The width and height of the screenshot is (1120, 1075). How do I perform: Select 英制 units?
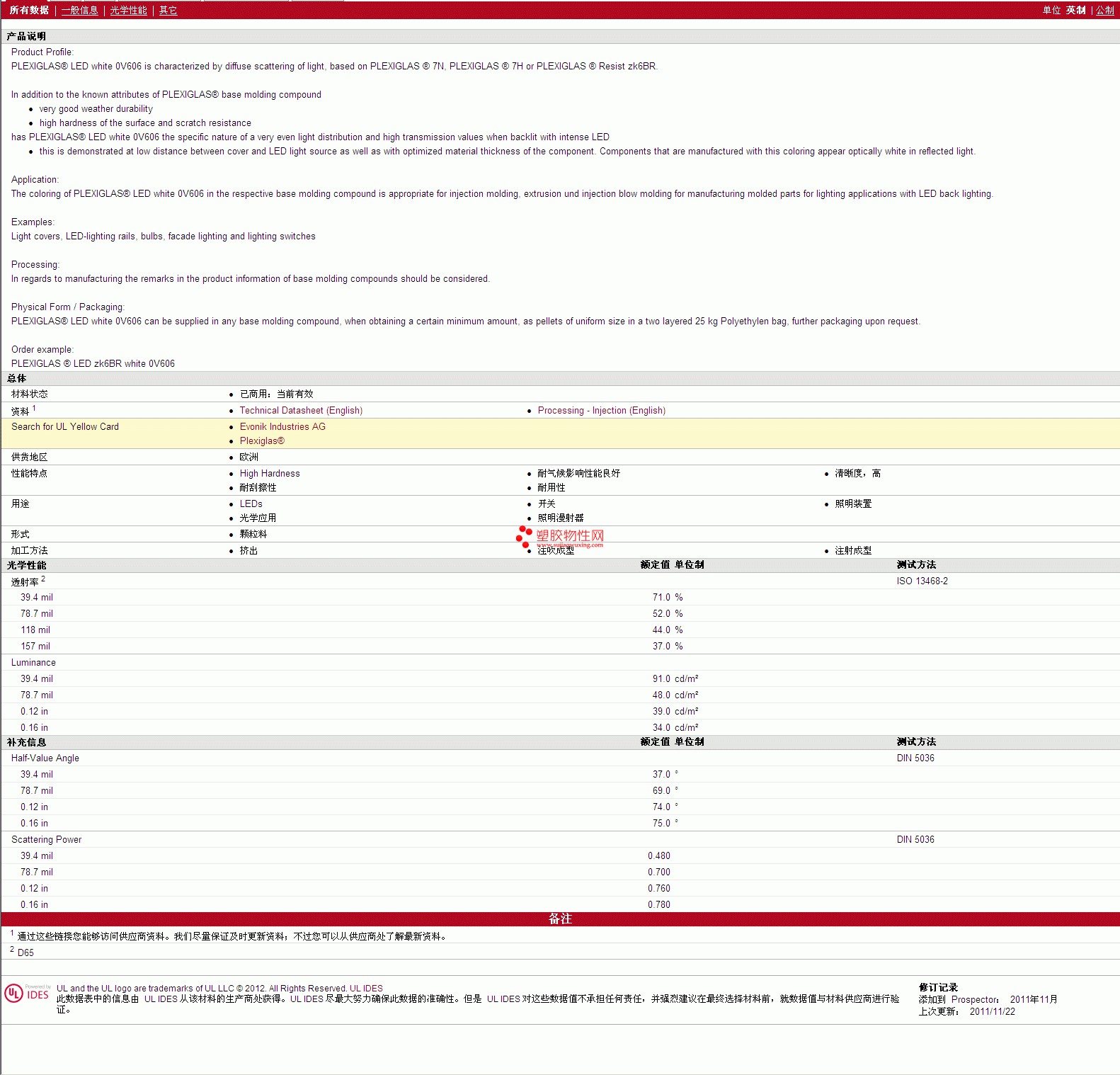click(x=1075, y=10)
